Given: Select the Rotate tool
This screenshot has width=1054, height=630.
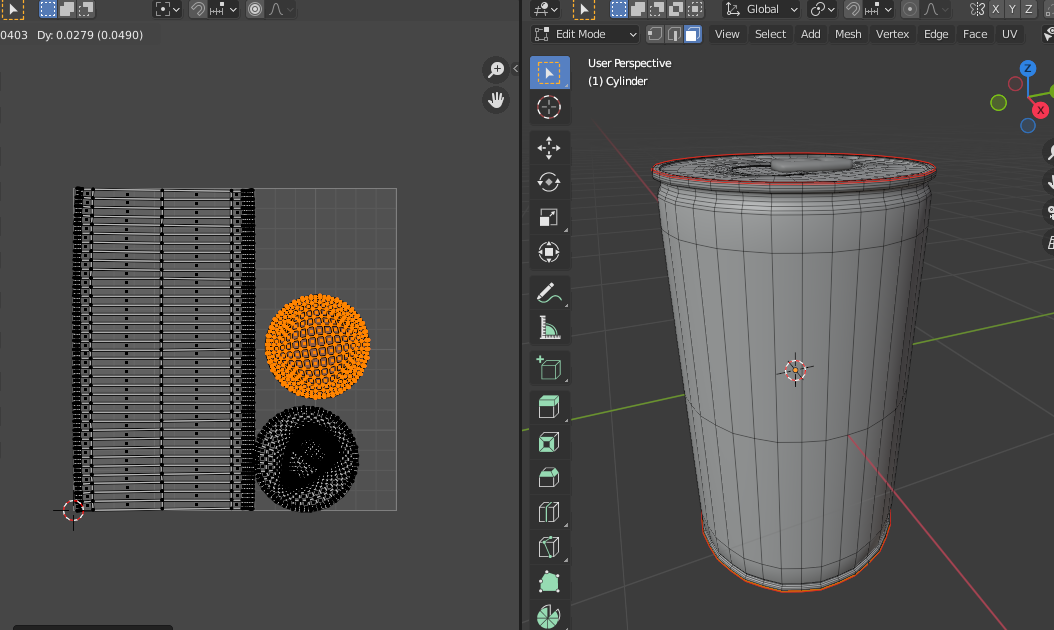Looking at the screenshot, I should pyautogui.click(x=549, y=182).
